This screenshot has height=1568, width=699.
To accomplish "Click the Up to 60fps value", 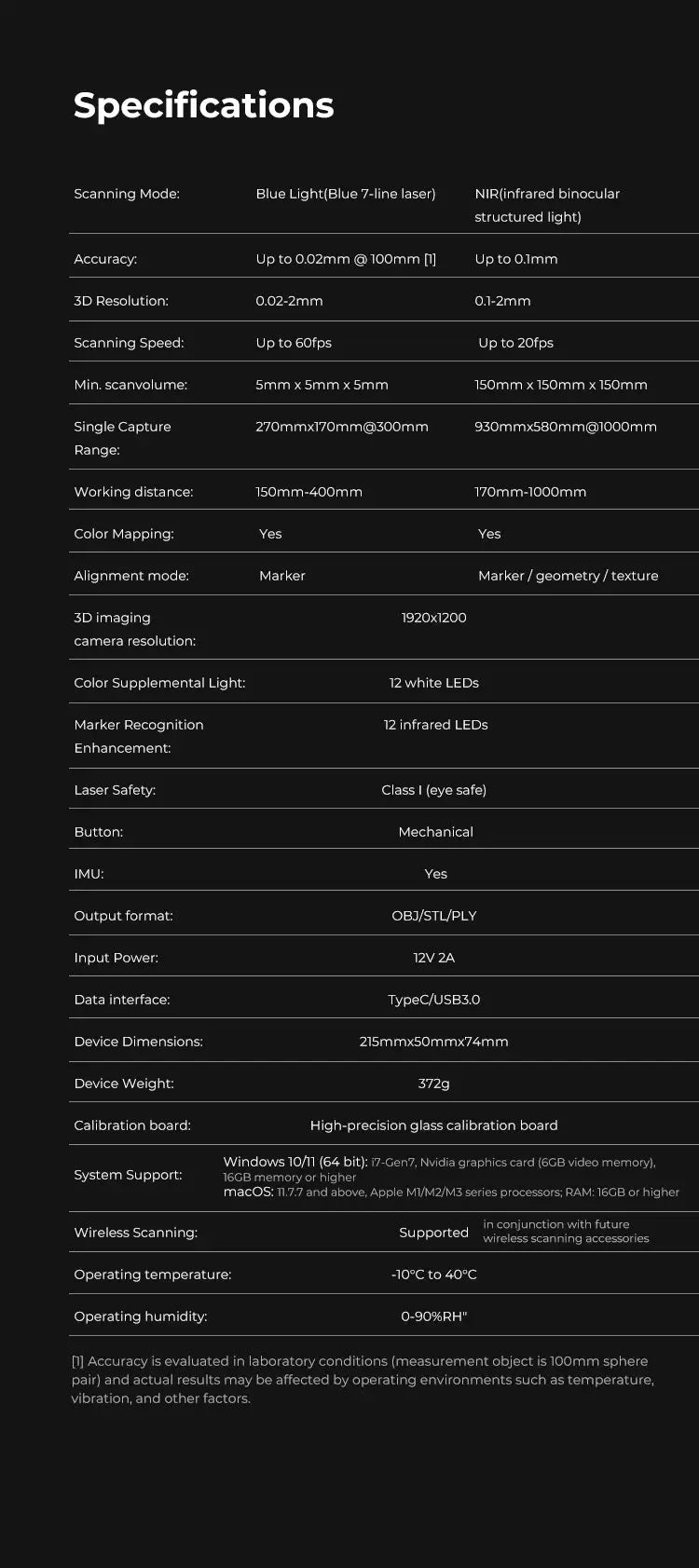I will pyautogui.click(x=294, y=343).
